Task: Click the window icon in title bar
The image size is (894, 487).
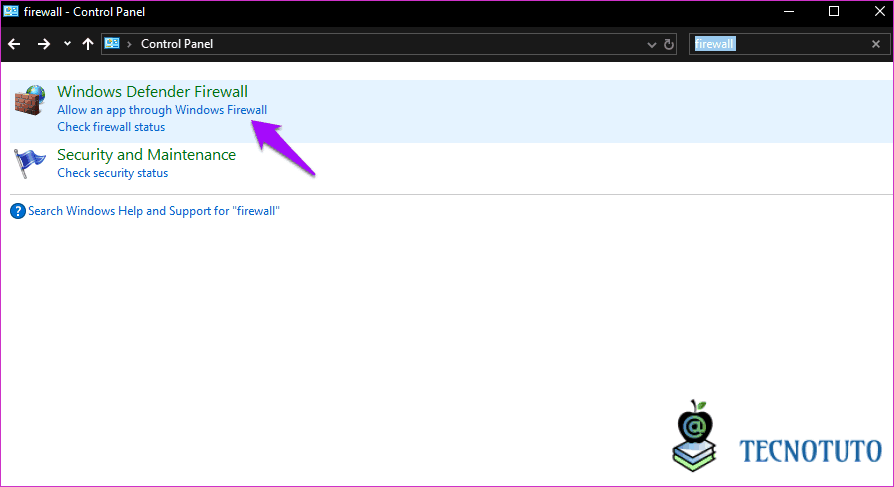Action: point(11,11)
